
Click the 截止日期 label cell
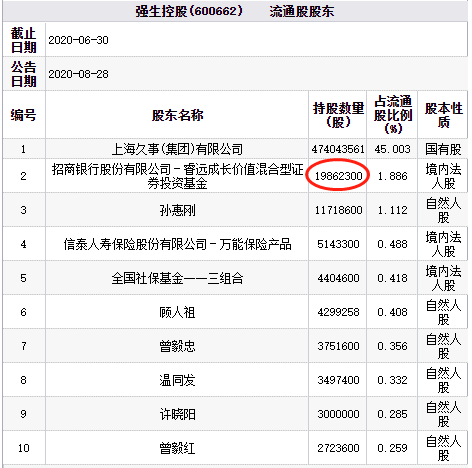24,40
